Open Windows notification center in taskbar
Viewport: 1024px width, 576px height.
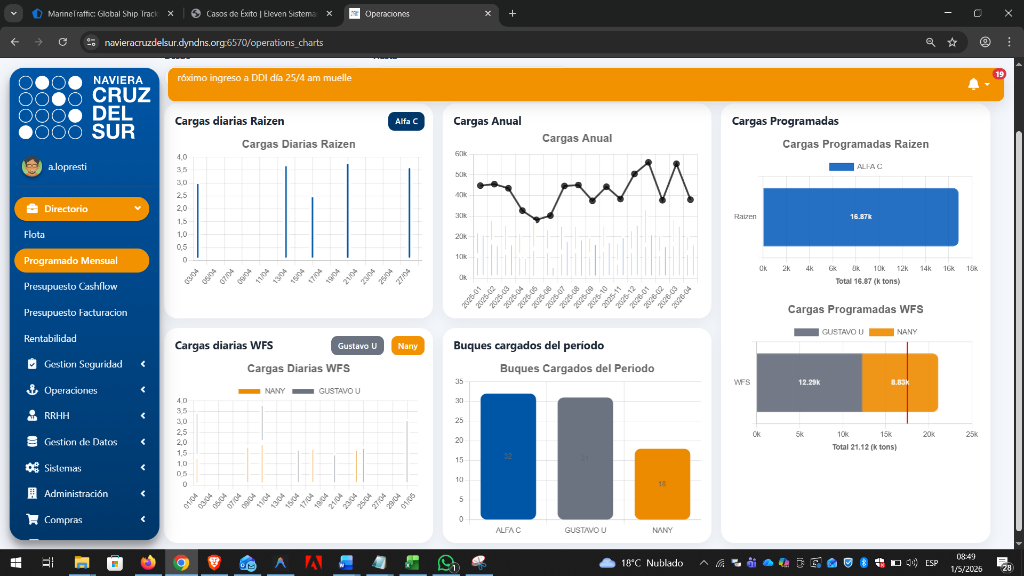tap(1004, 562)
